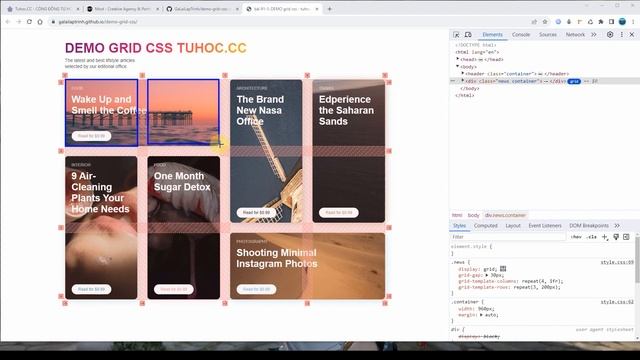The height and width of the screenshot is (360, 640).
Task: Select the html breadcrumb
Action: point(457,215)
